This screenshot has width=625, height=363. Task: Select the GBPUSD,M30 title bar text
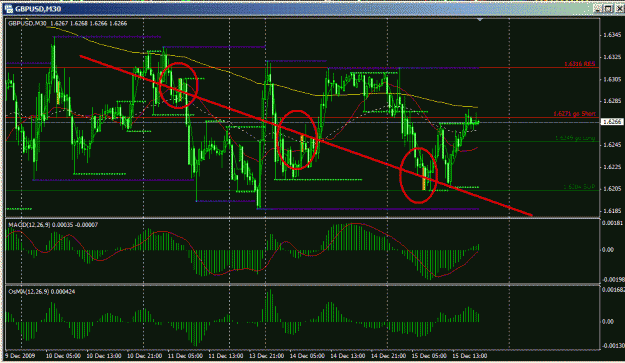(38, 9)
